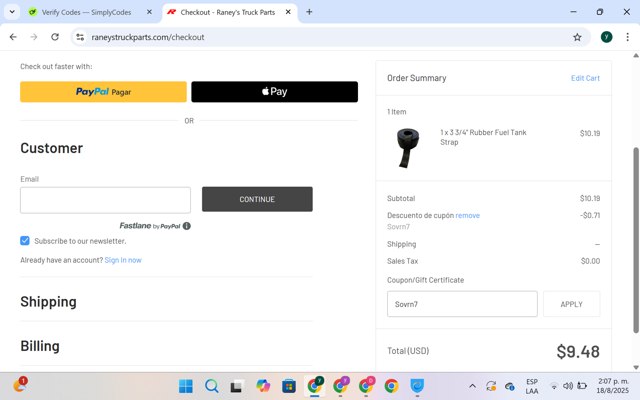This screenshot has width=640, height=400.
Task: Open the blue shield app on taskbar
Action: tap(417, 386)
